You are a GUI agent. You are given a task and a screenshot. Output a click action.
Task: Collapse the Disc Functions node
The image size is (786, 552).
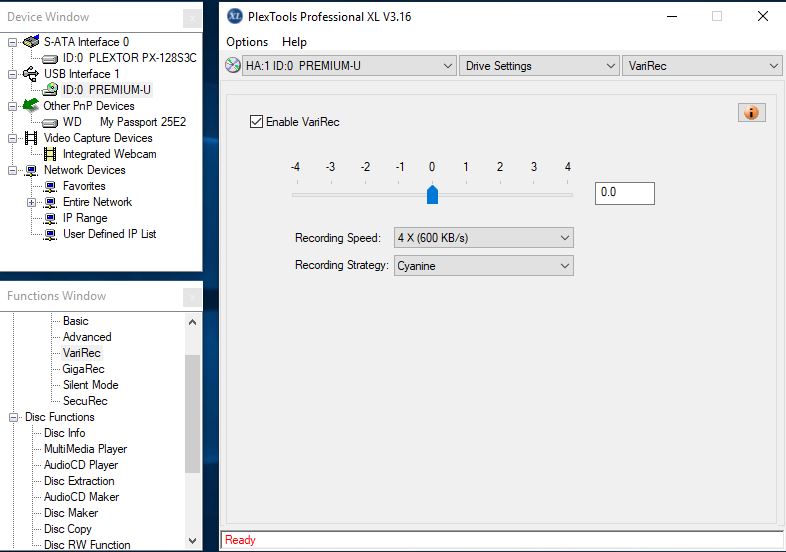(x=14, y=417)
